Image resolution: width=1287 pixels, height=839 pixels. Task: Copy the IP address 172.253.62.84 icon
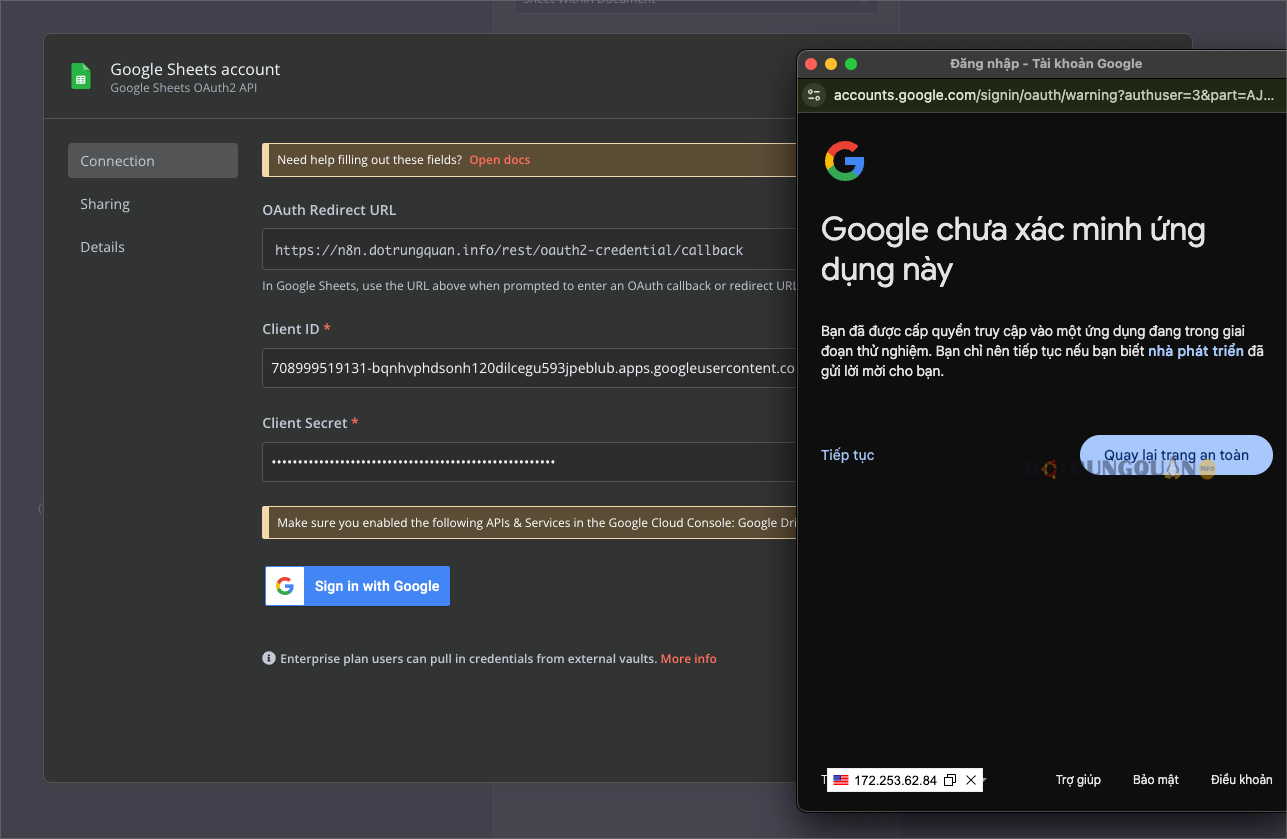coord(950,780)
